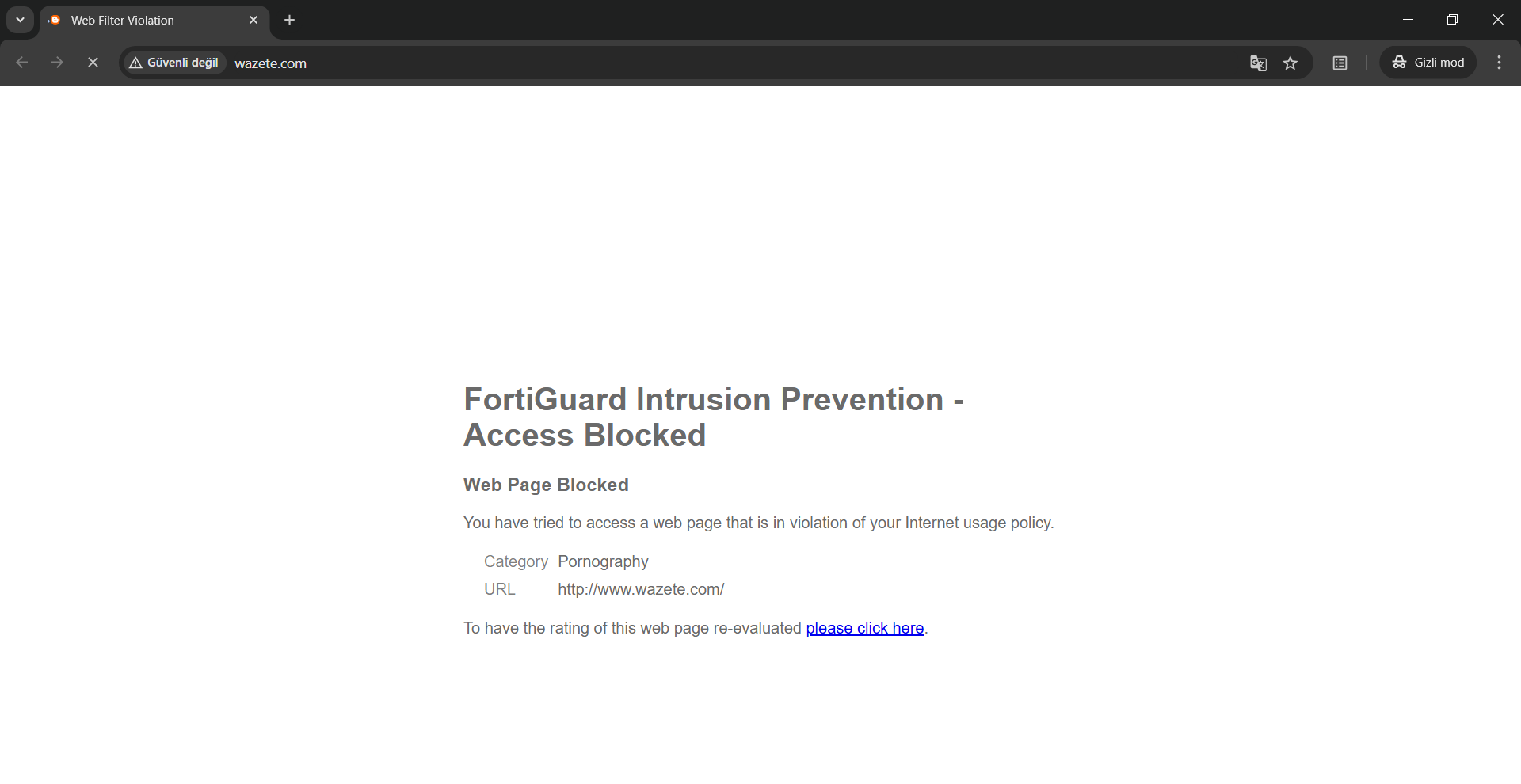Click the 'URL' label

pyautogui.click(x=499, y=589)
